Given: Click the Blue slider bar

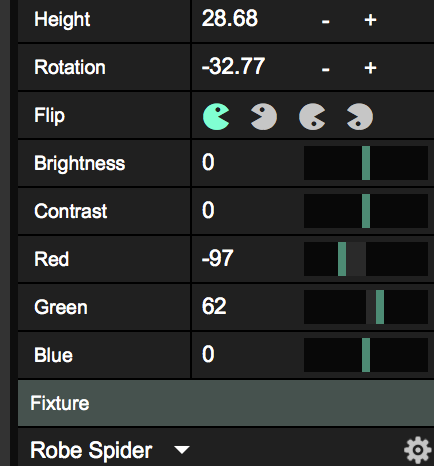Looking at the screenshot, I should [x=366, y=355].
